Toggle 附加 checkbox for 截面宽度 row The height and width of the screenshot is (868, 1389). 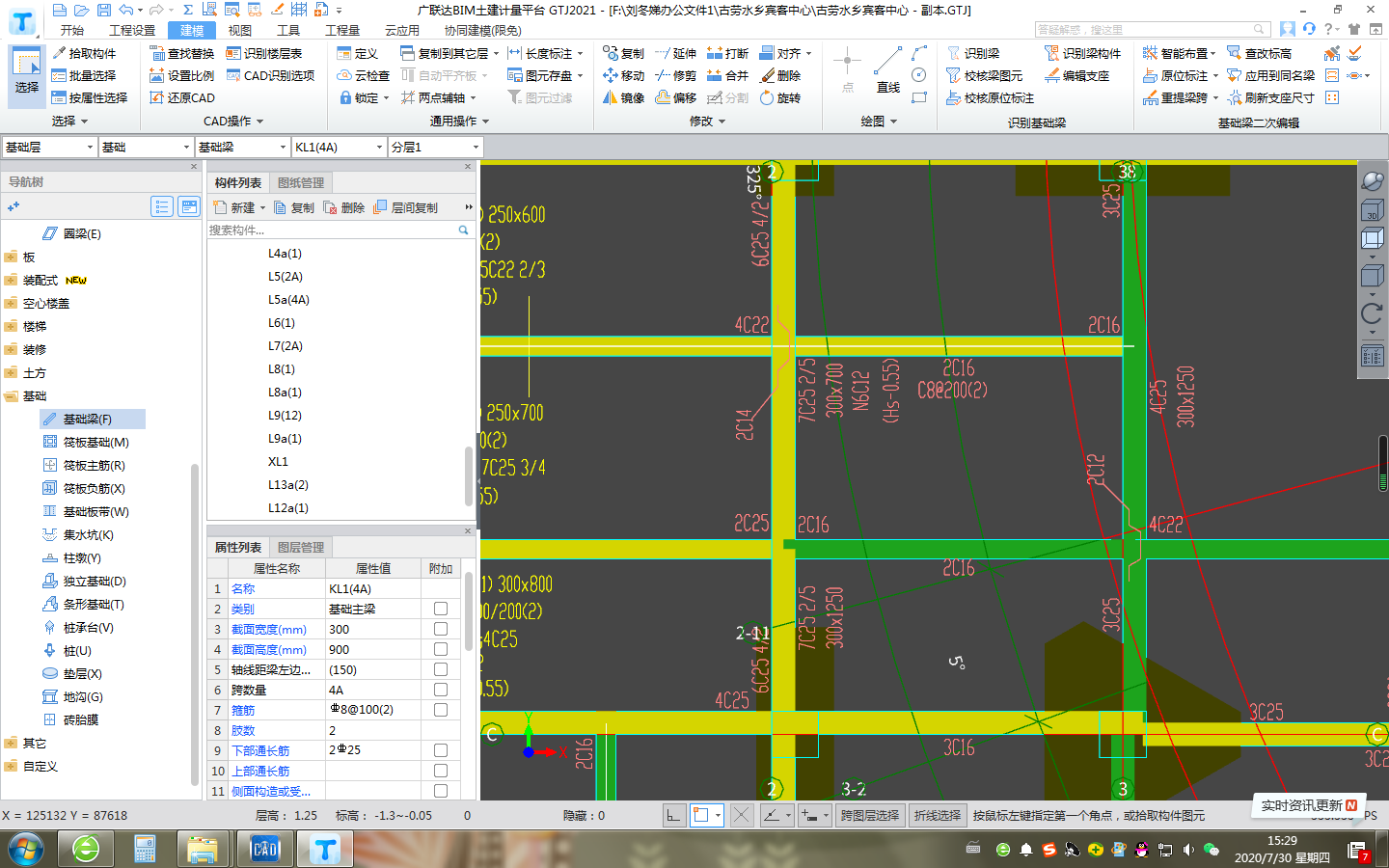click(441, 629)
